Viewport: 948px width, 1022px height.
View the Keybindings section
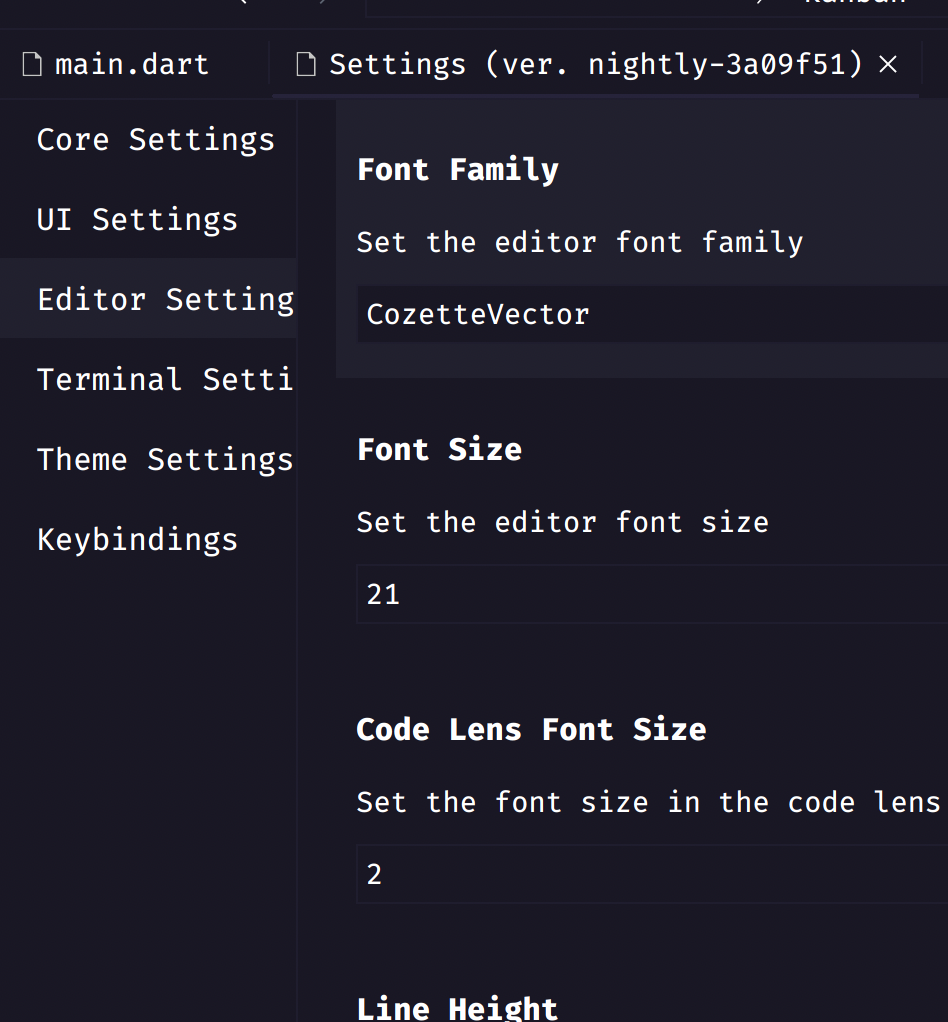pos(137,539)
